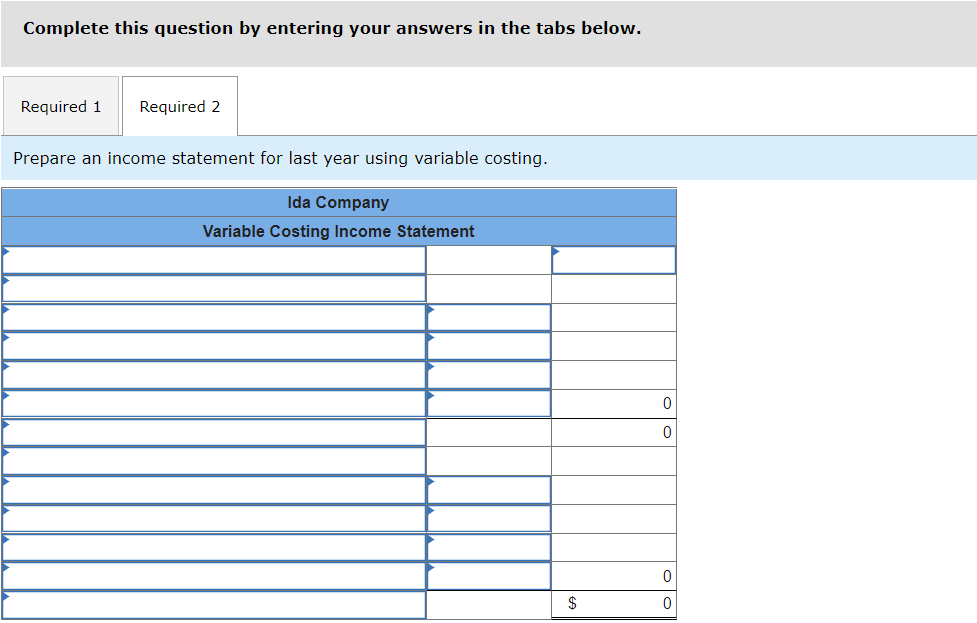Open the second row account label dropdown
Screen dimensions: 977x623
(214, 288)
